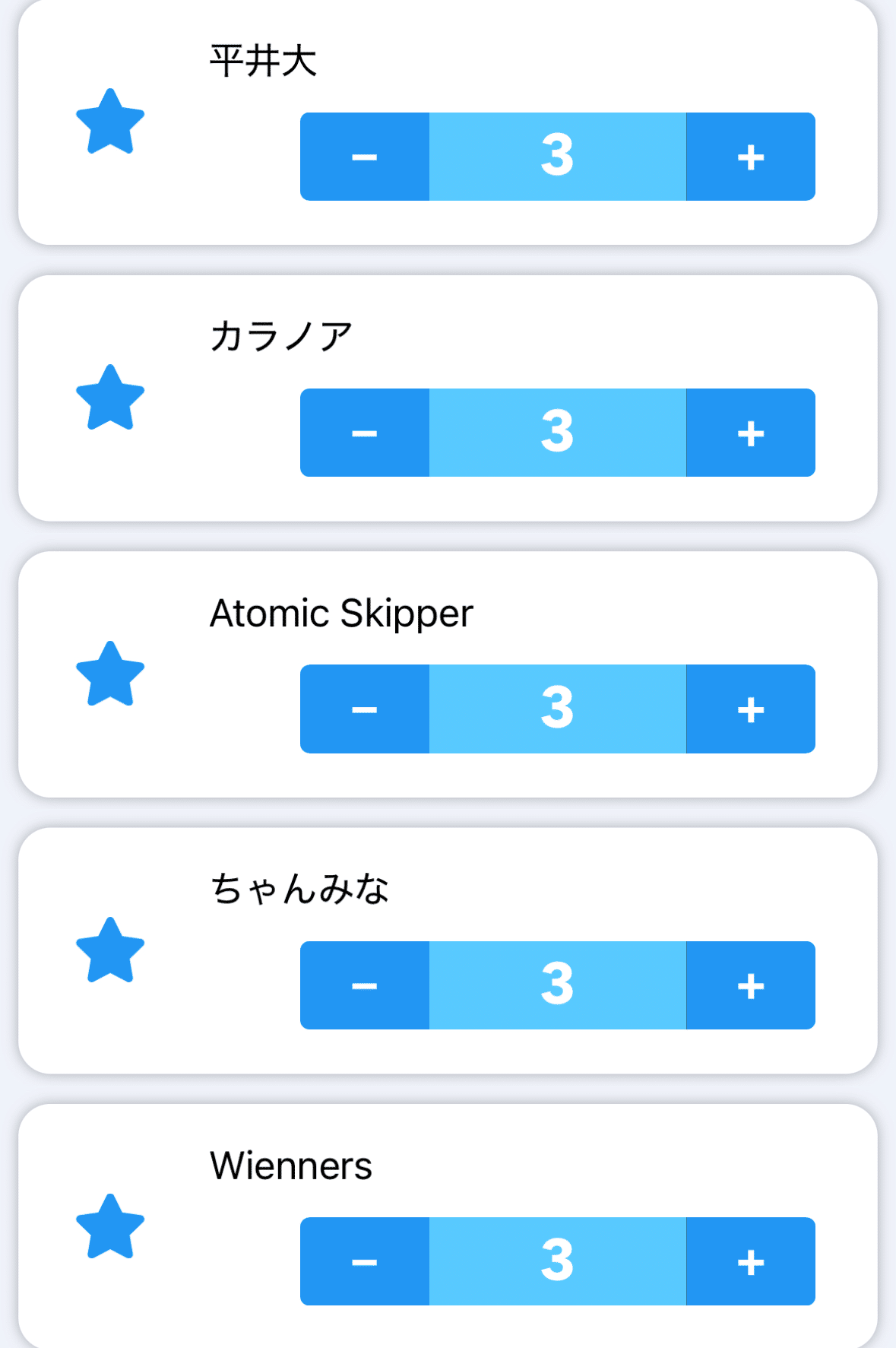Screen dimensions: 896x1348
Task: Lower the Atomic Skipper count
Action: [x=365, y=709]
